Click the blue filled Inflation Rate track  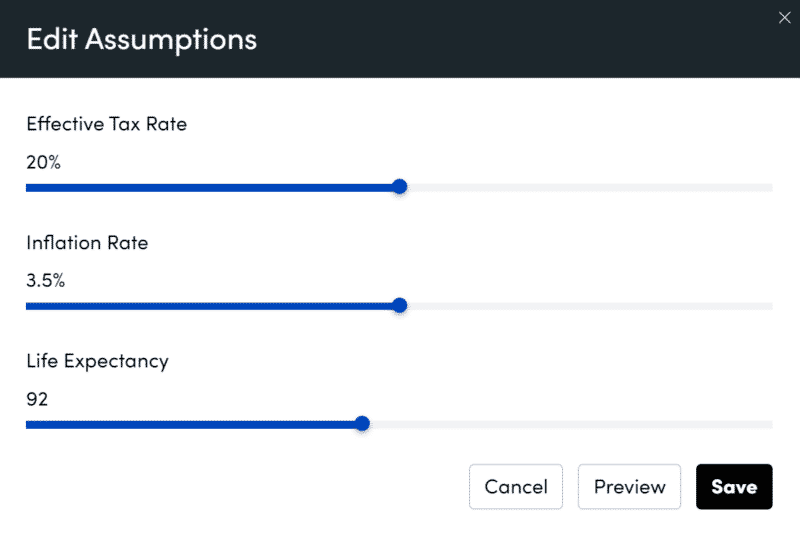click(x=212, y=306)
